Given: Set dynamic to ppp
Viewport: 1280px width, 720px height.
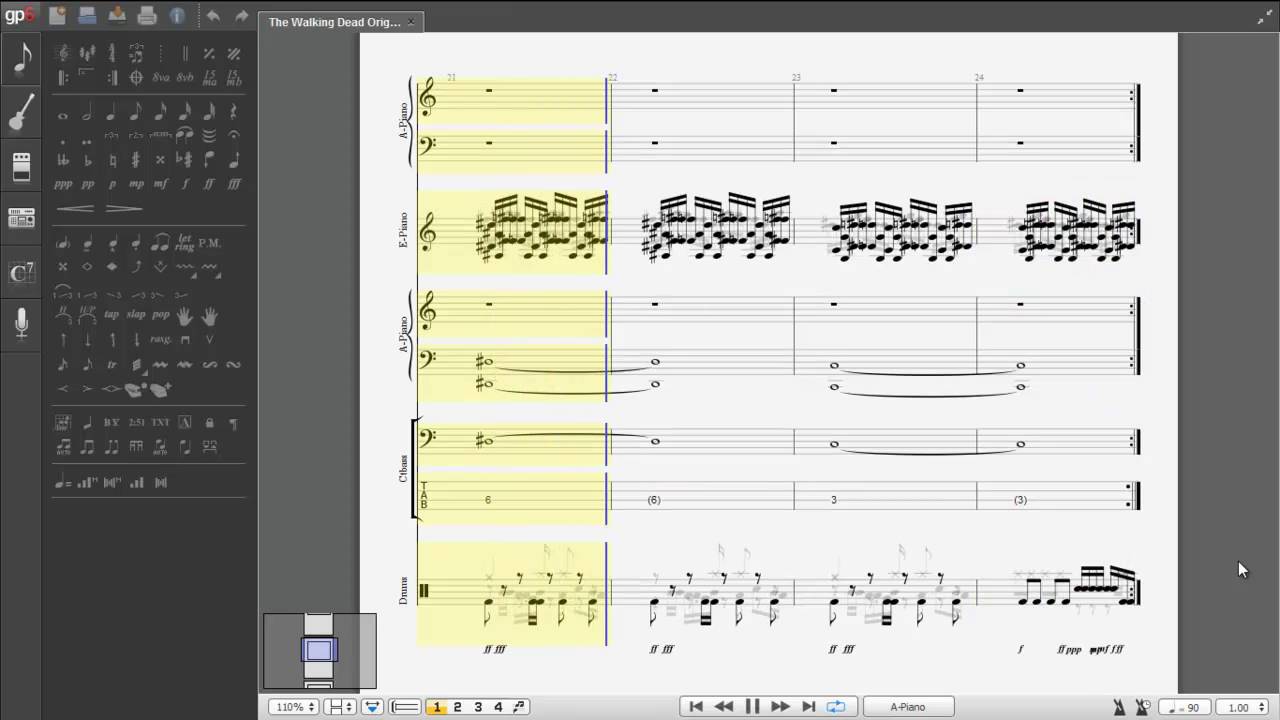Looking at the screenshot, I should click(x=63, y=184).
